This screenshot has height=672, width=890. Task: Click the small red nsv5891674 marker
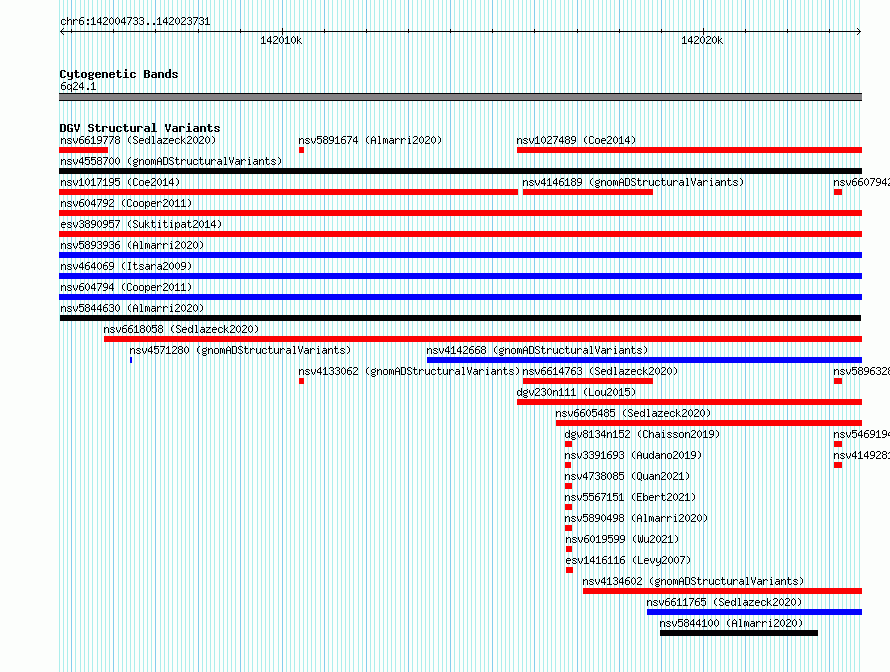pyautogui.click(x=301, y=150)
